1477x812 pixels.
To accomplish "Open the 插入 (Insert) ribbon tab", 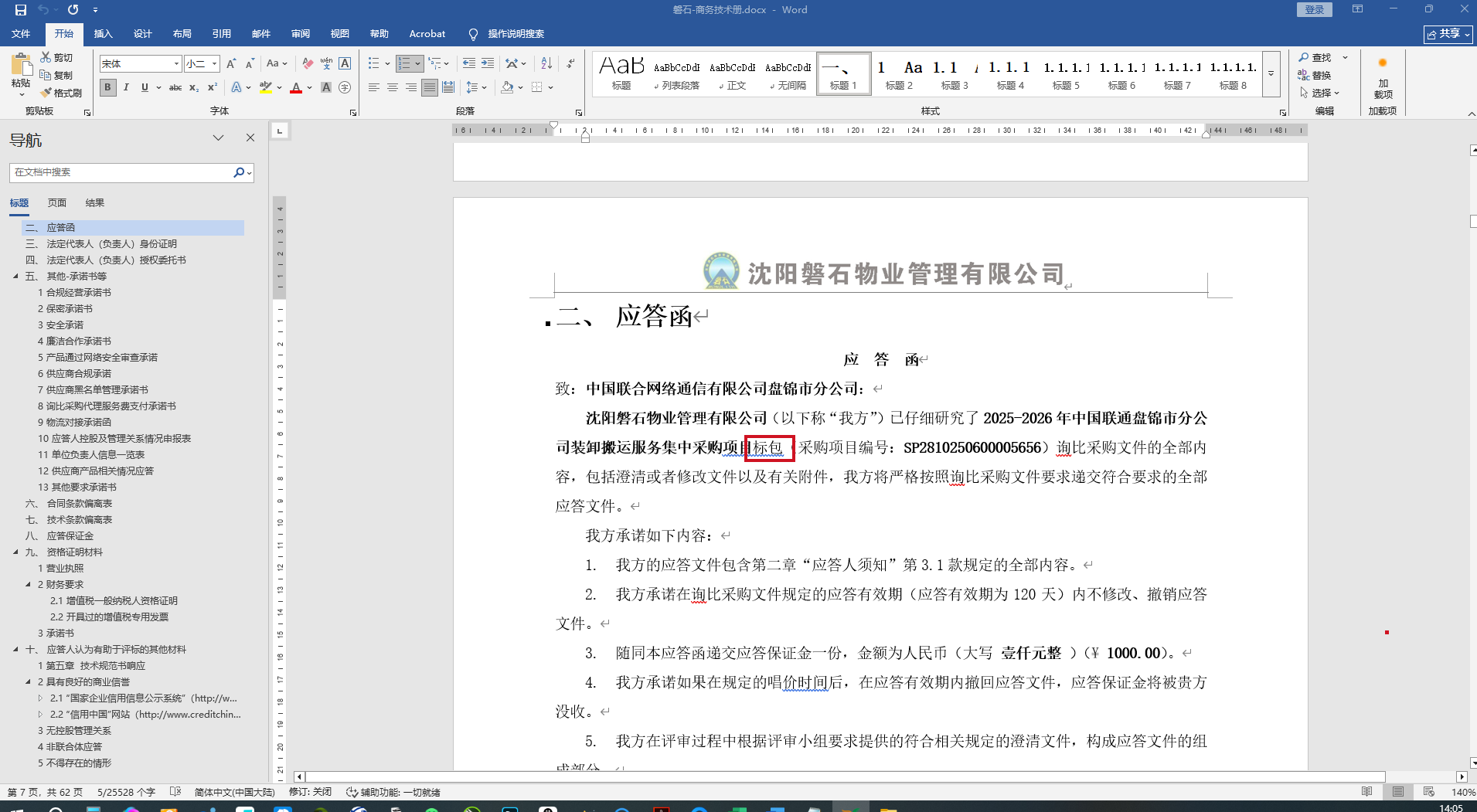I will point(103,34).
